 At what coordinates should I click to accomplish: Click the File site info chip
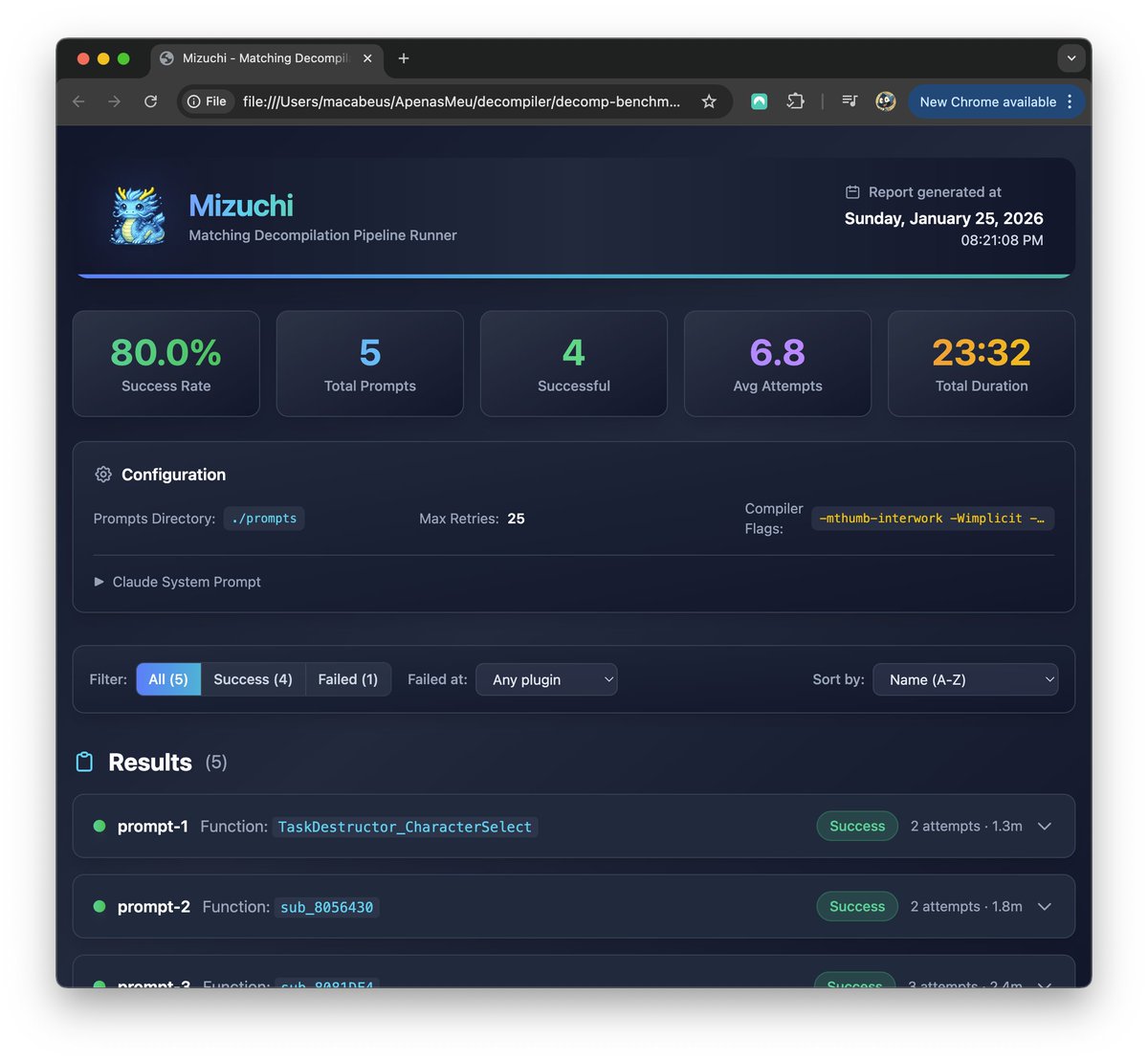click(208, 101)
